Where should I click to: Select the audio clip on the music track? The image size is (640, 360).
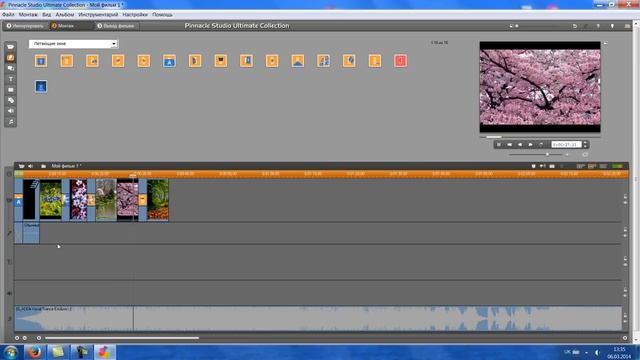coord(318,318)
